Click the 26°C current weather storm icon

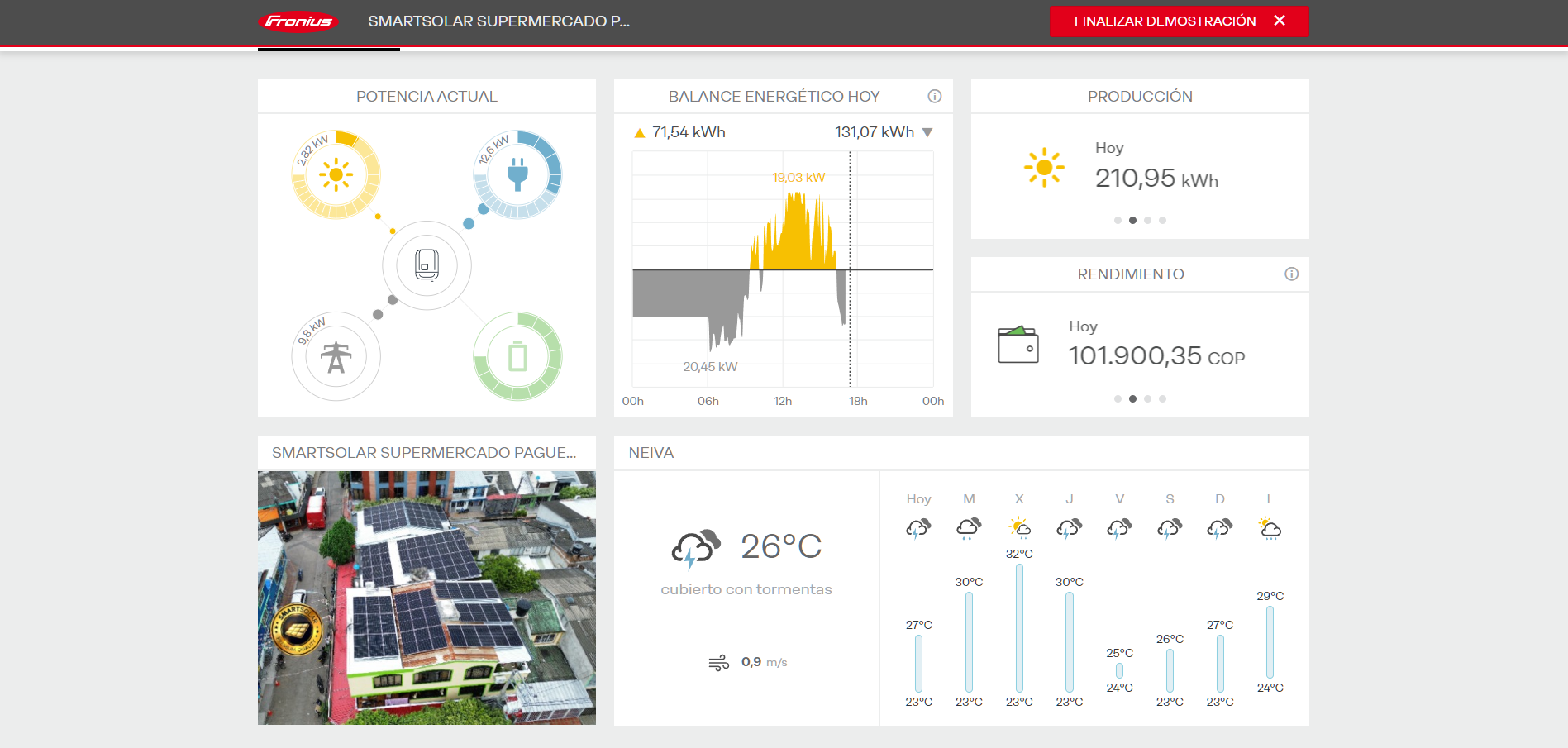click(x=695, y=548)
